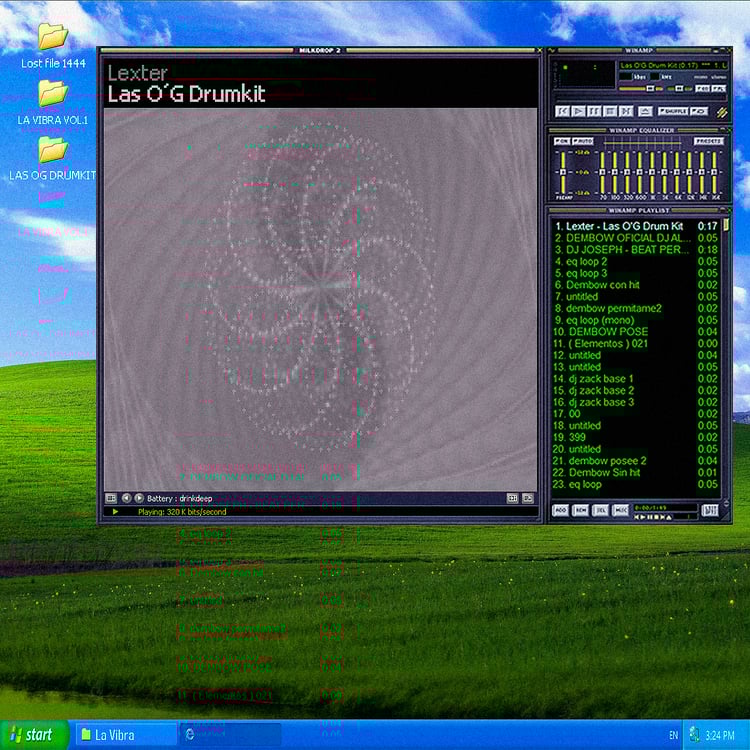Select playlist entry 21. dembow posee 2
This screenshot has height=750, width=750.
click(x=636, y=460)
